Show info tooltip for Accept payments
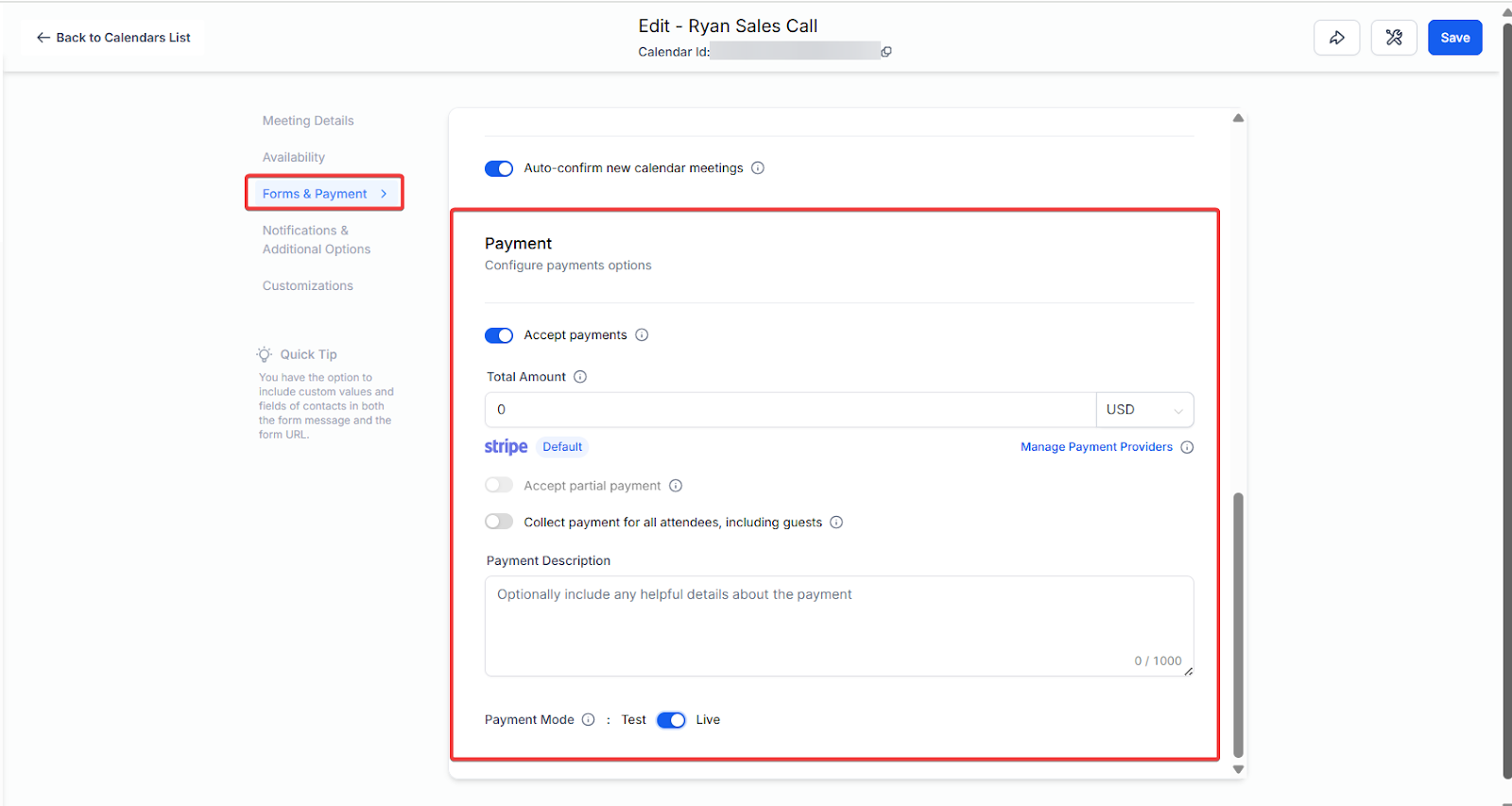This screenshot has width=1512, height=806. [x=642, y=334]
